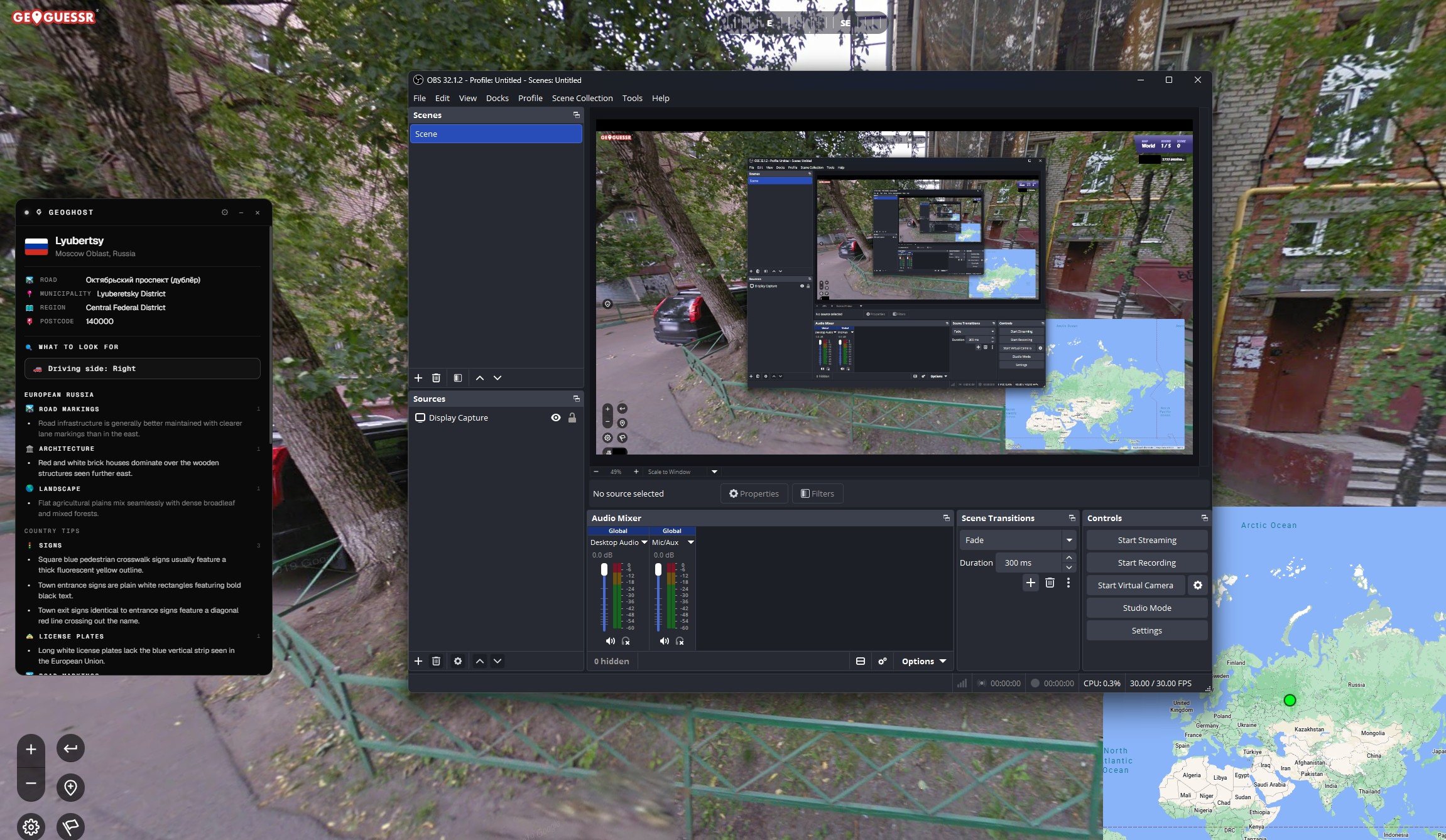Image resolution: width=1446 pixels, height=840 pixels.
Task: Click the Duration 300 ms field
Action: [1030, 563]
